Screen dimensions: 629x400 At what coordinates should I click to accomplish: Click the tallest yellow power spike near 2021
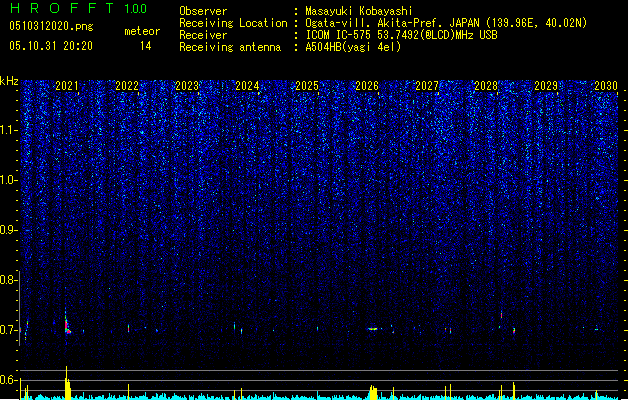point(67,383)
